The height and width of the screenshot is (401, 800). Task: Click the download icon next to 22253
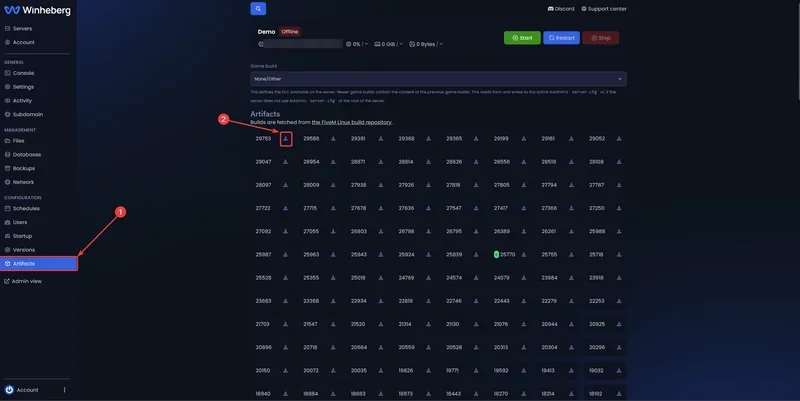619,301
